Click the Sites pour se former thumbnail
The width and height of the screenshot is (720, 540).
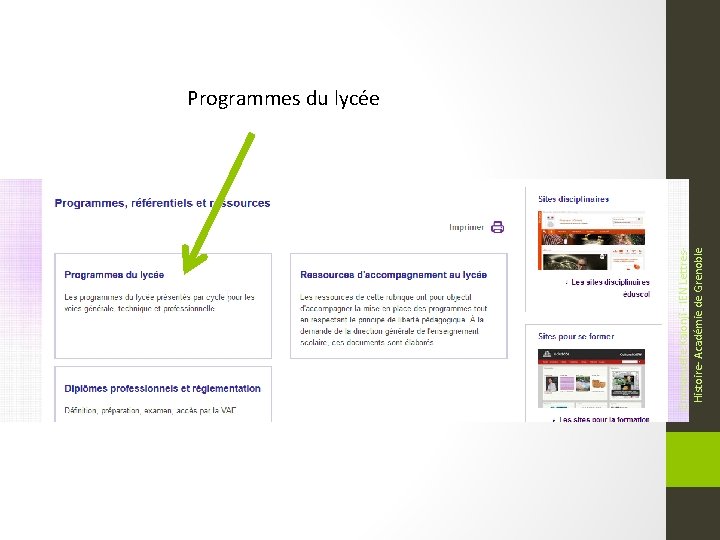click(x=591, y=378)
